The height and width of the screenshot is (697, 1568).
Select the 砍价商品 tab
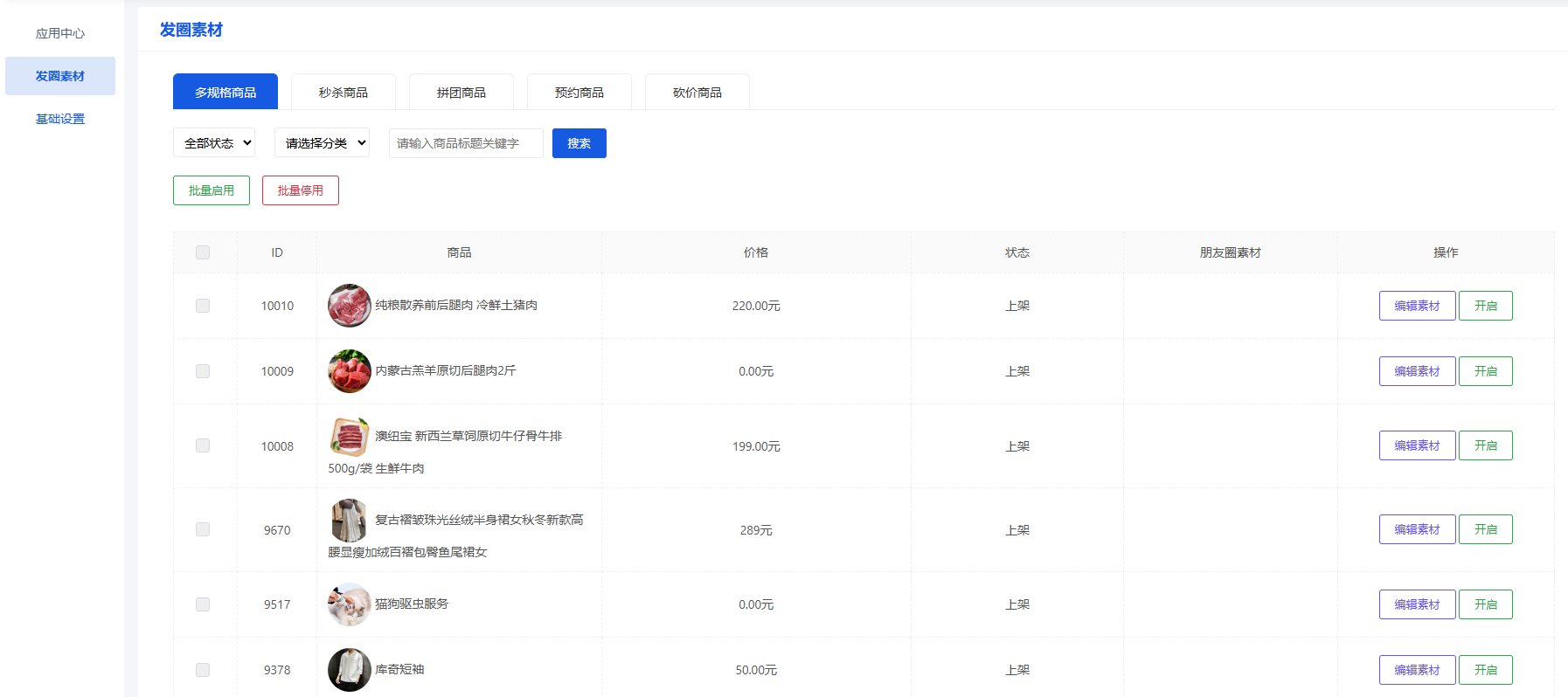pos(697,93)
